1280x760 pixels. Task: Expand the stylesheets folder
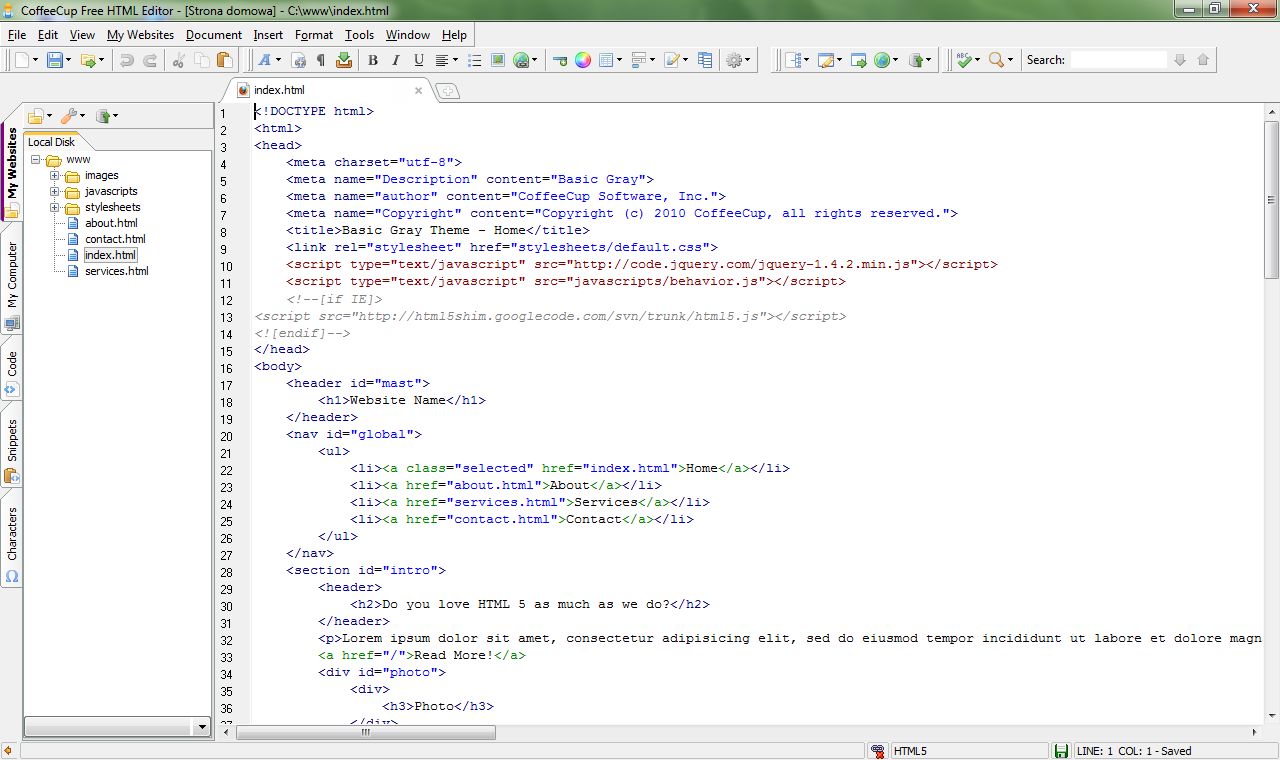[56, 208]
